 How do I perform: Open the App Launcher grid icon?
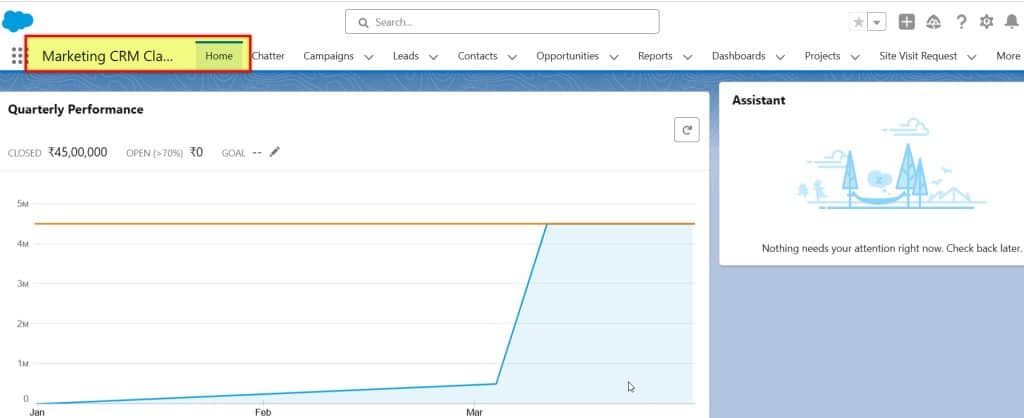coord(16,56)
